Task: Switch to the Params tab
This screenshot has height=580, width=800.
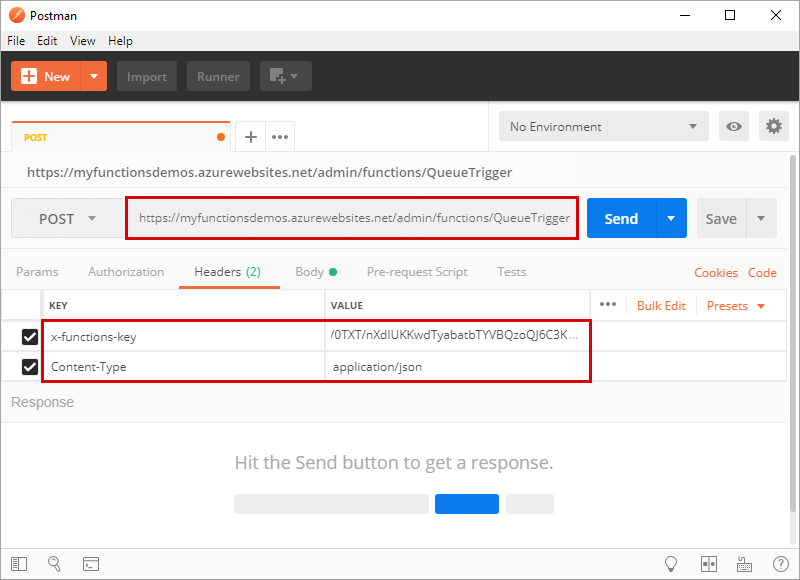Action: [x=37, y=272]
